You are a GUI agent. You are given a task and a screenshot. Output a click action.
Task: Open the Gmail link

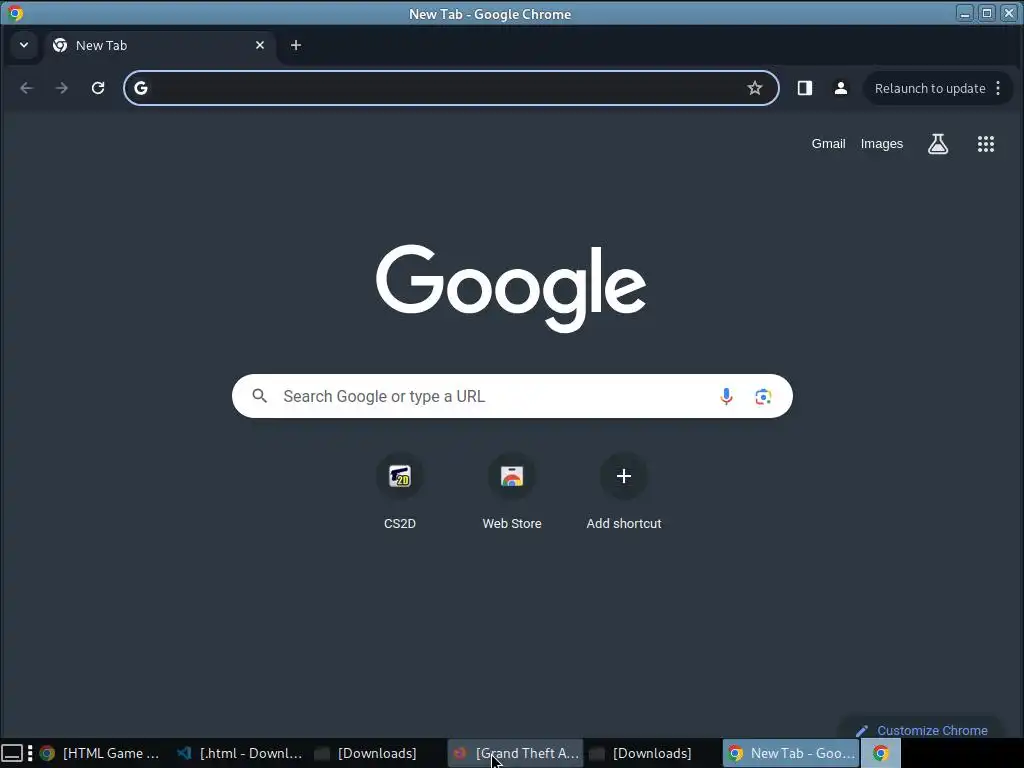[x=828, y=144]
